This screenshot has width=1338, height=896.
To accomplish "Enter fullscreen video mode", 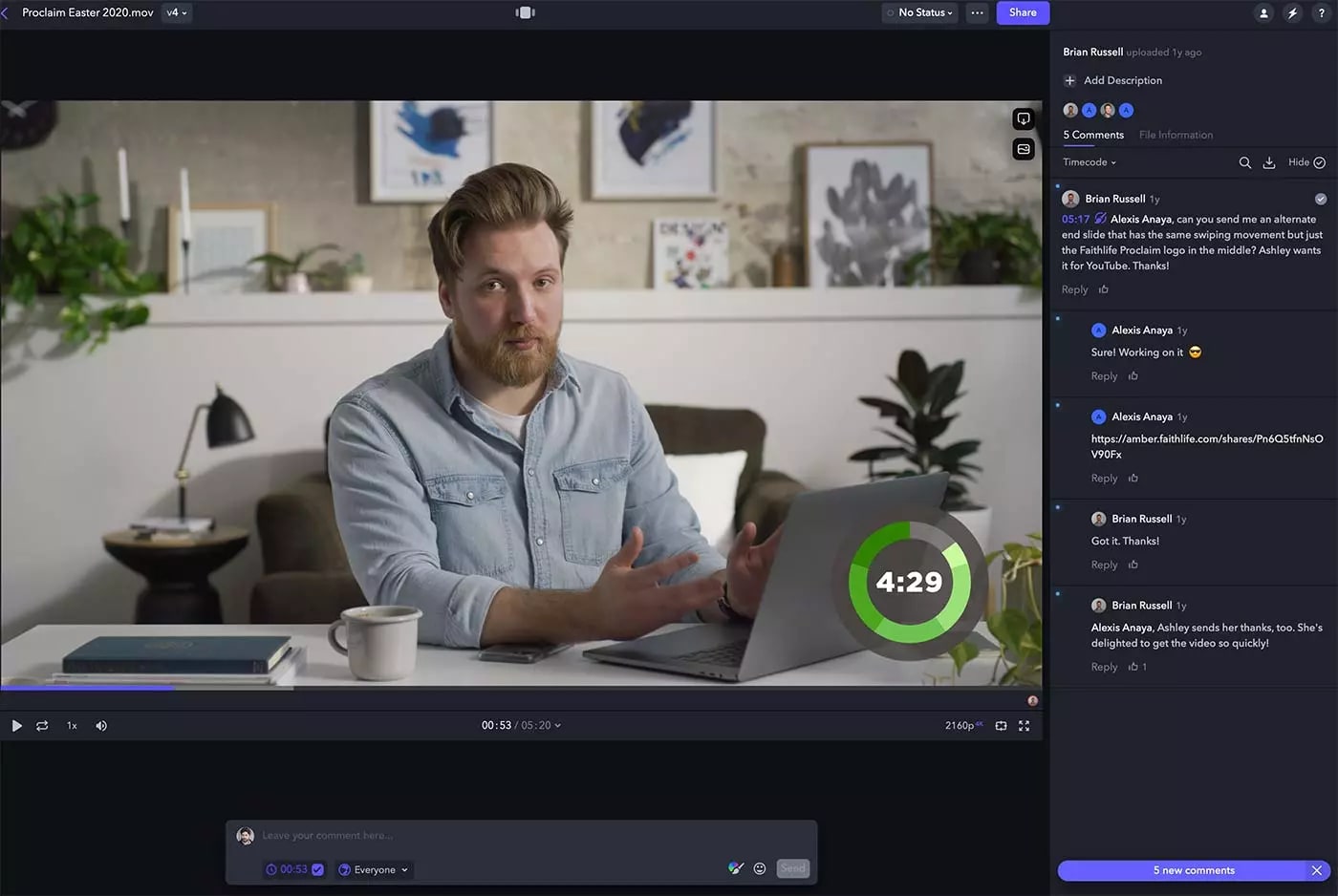I will pos(1024,726).
